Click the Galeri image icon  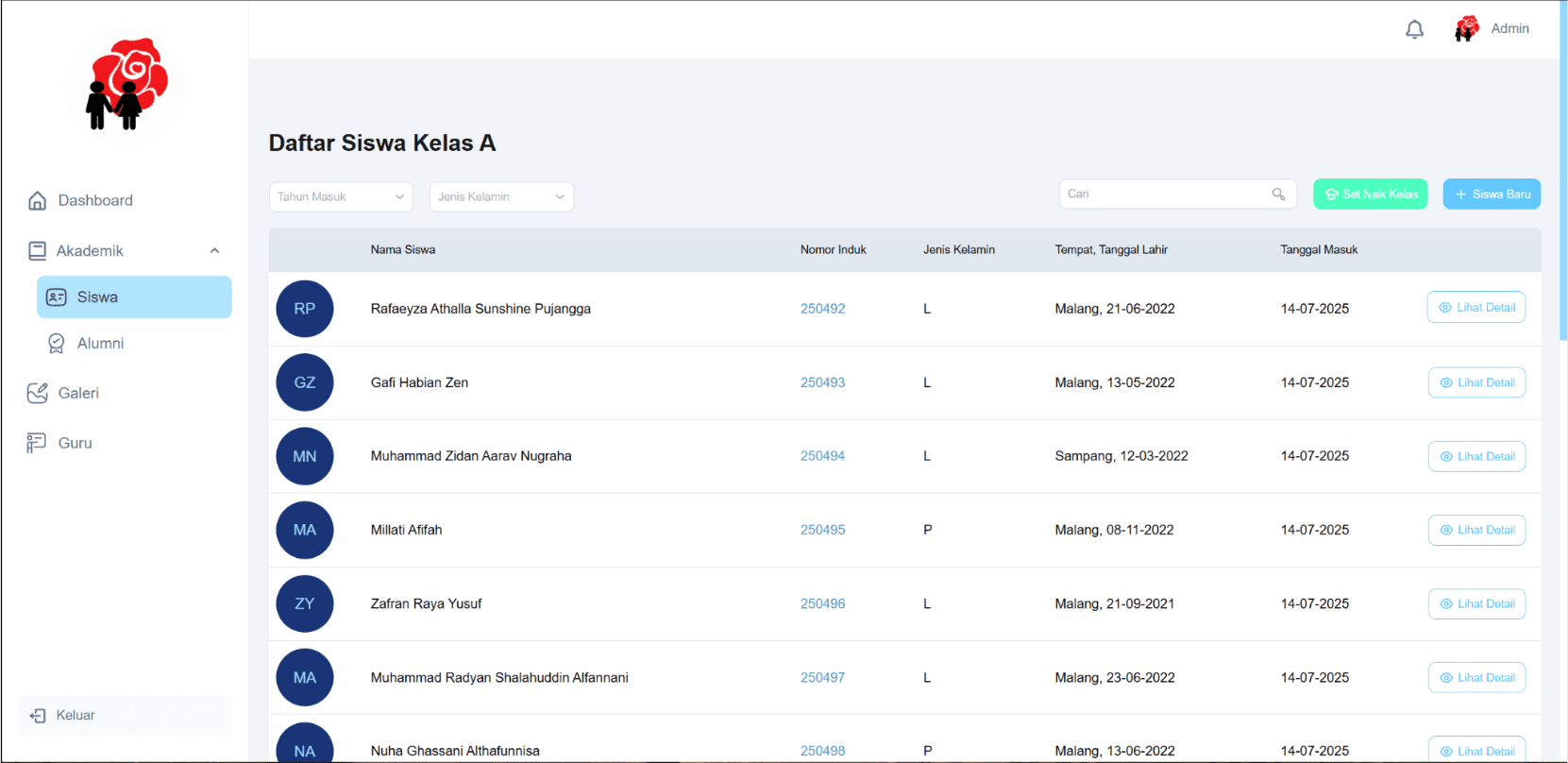(38, 393)
